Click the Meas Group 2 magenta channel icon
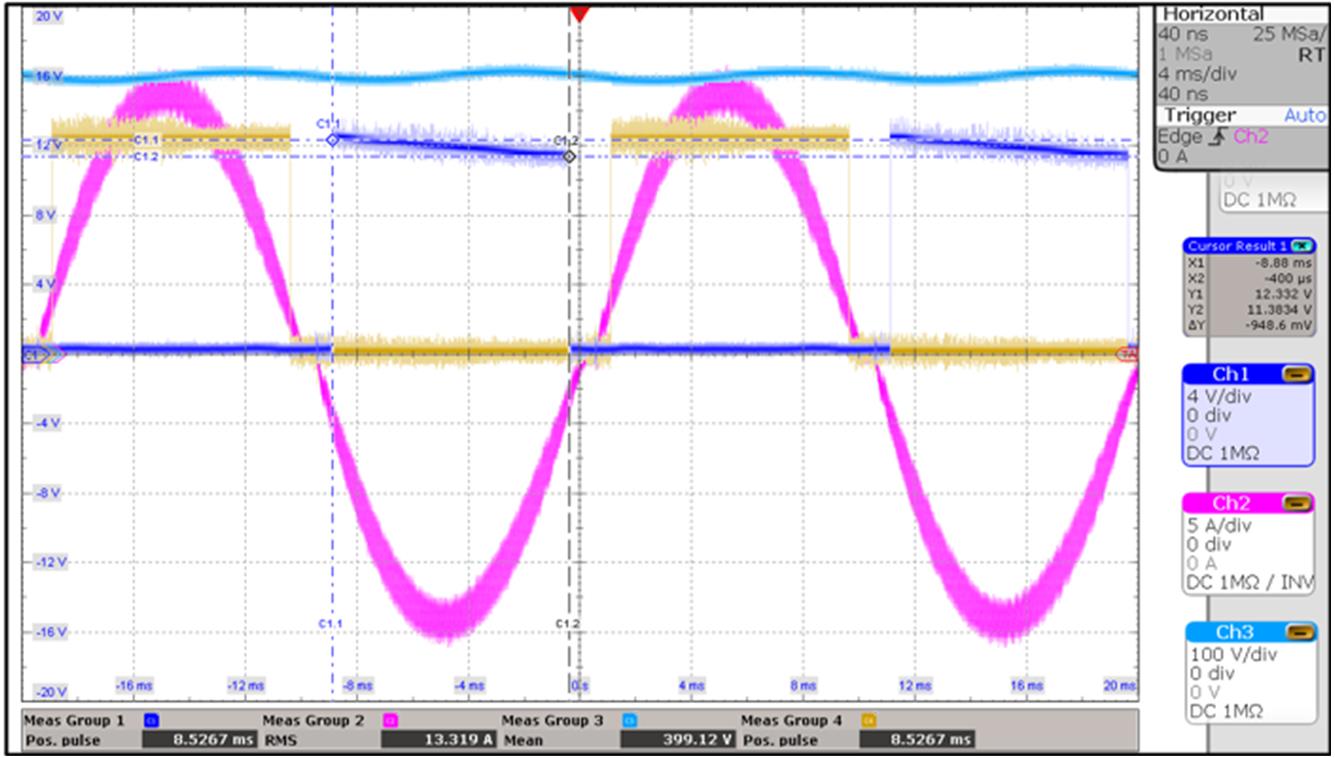 click(x=391, y=720)
